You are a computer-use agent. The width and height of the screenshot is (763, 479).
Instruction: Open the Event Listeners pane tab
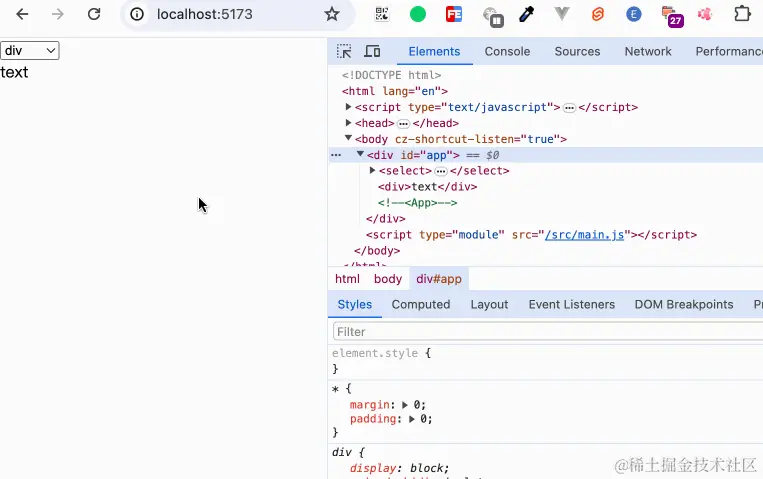click(572, 304)
